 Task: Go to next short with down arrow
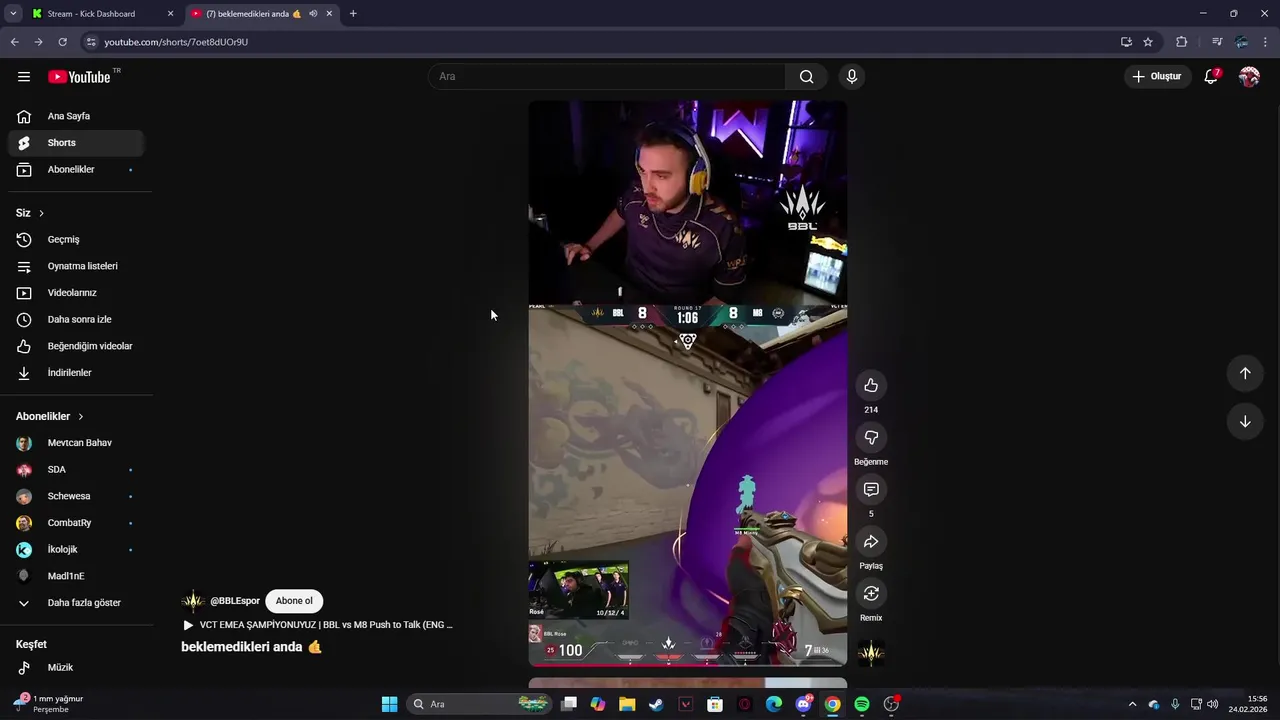[1245, 421]
